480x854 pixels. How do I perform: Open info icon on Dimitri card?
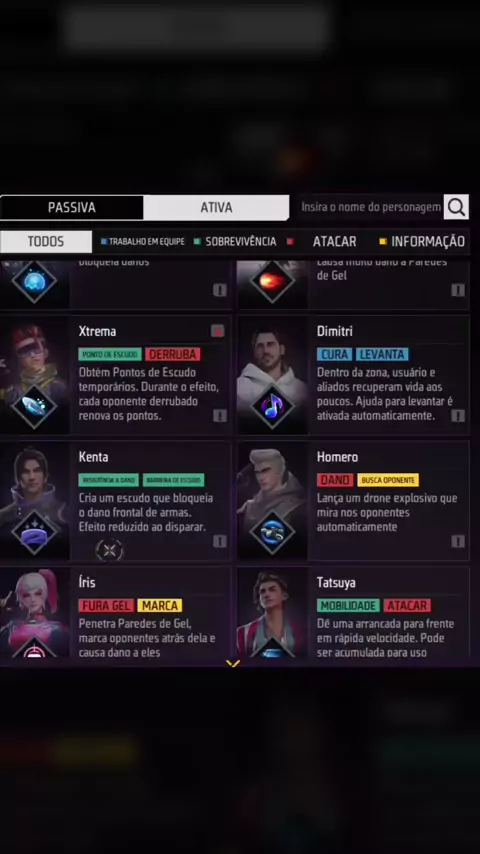(x=458, y=416)
